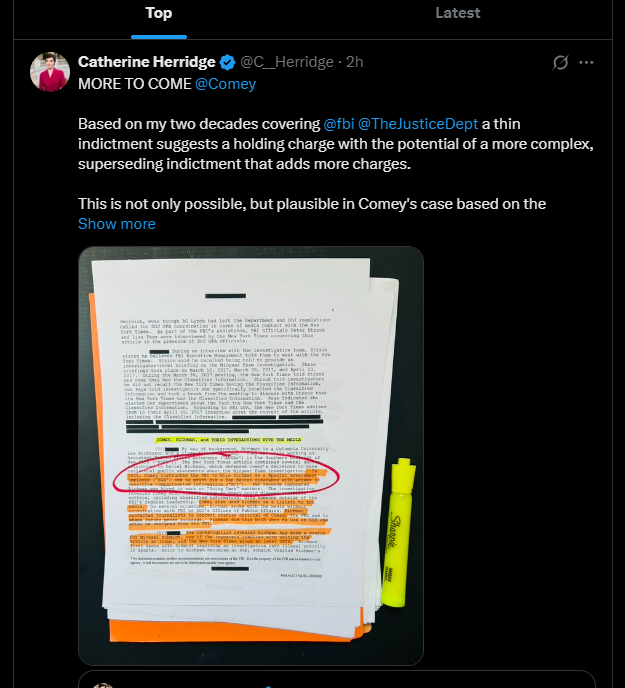The height and width of the screenshot is (688, 625).
Task: Open post via 'MORE TO COME' text
Action: point(135,84)
